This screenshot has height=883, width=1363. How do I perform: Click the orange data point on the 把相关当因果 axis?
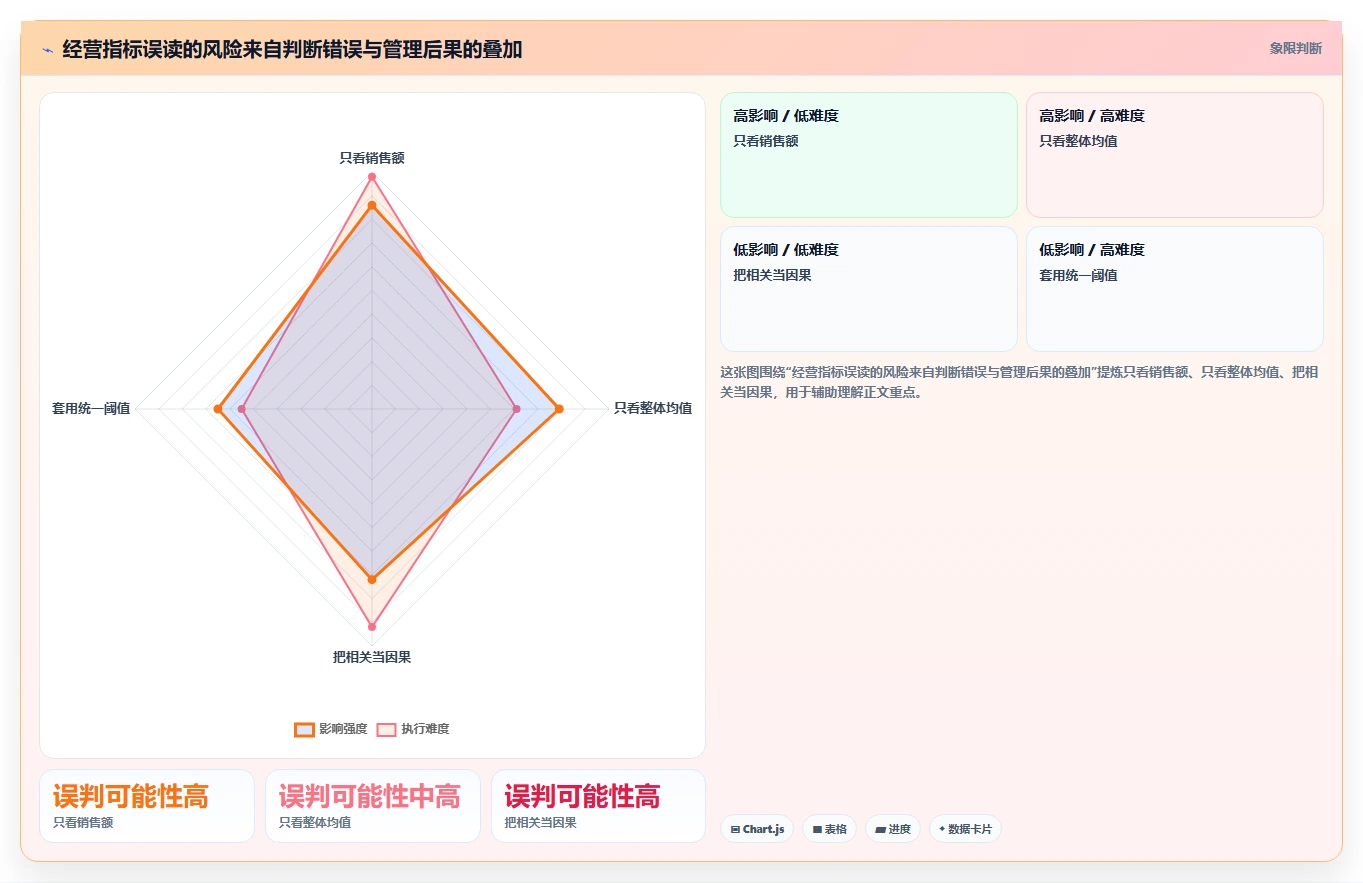point(372,579)
